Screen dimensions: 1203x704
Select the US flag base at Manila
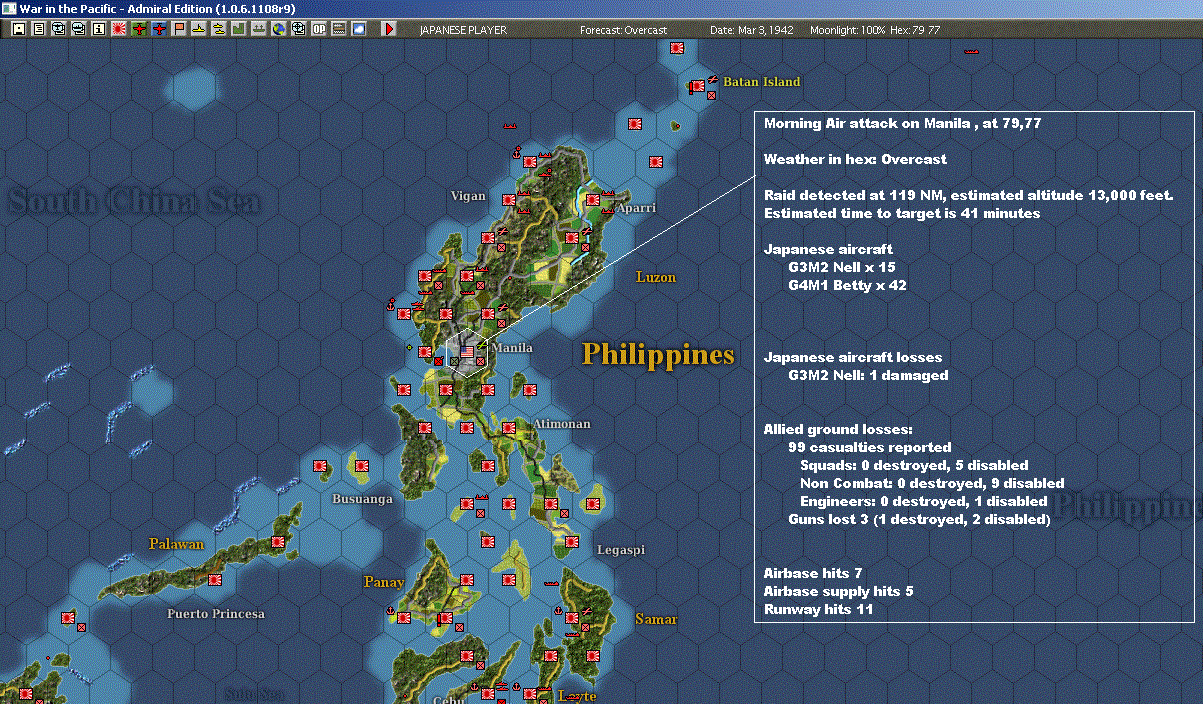pos(467,351)
